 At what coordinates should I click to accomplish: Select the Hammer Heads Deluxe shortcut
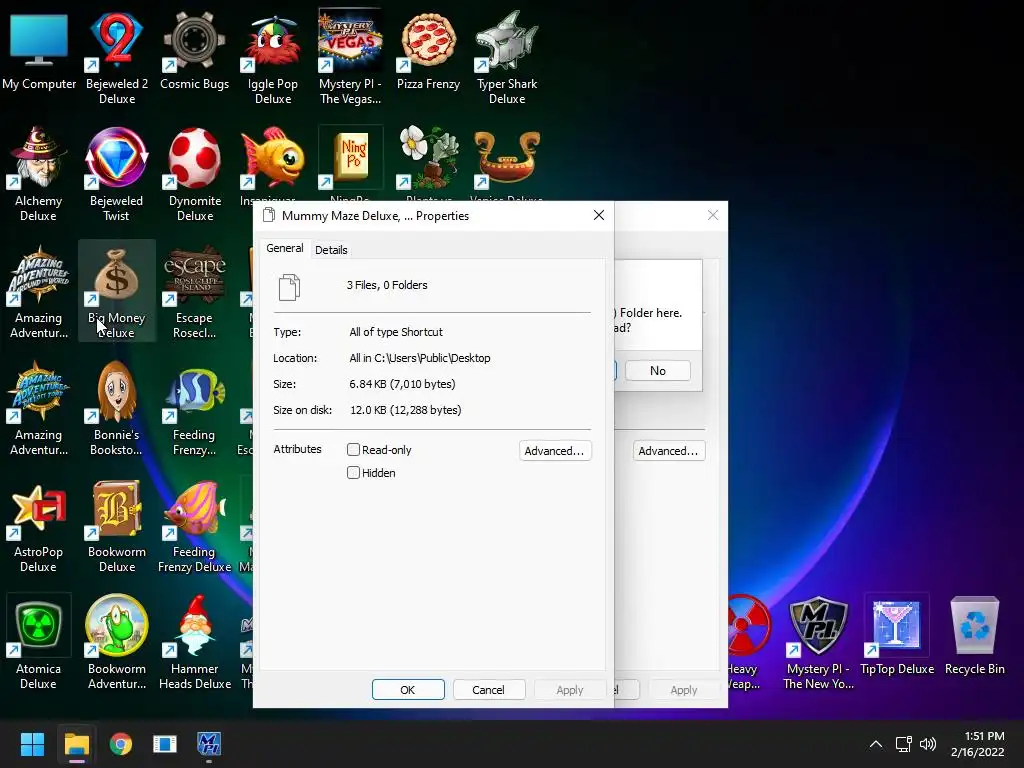[195, 643]
